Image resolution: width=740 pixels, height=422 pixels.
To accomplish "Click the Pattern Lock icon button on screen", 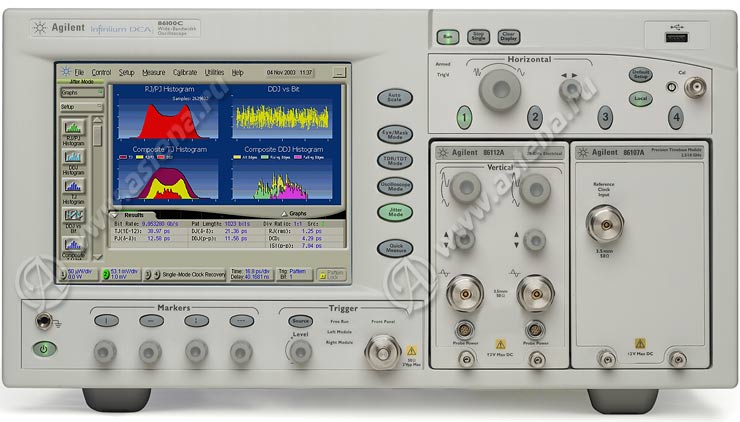I will click(x=332, y=274).
